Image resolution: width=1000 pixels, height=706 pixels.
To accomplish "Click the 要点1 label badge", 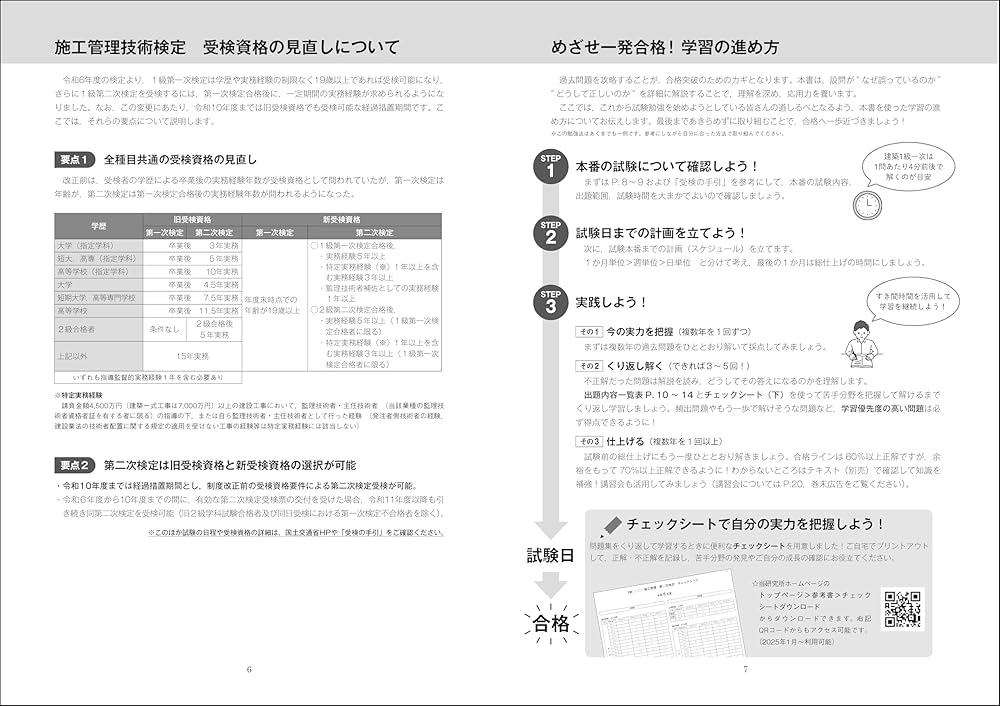I will 75,159.
